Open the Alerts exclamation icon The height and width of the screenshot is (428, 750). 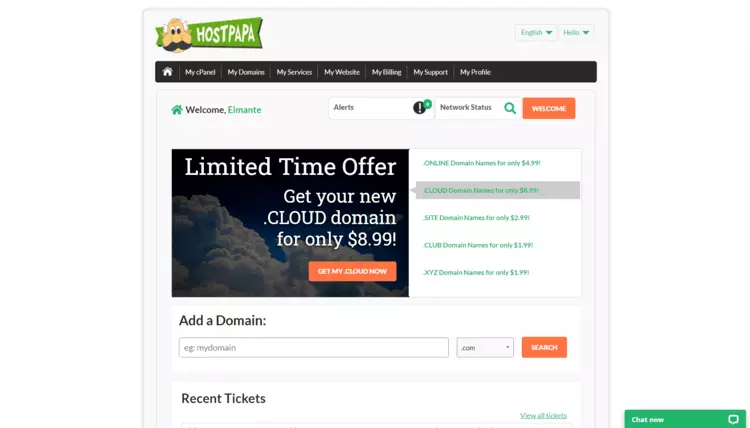click(x=419, y=108)
